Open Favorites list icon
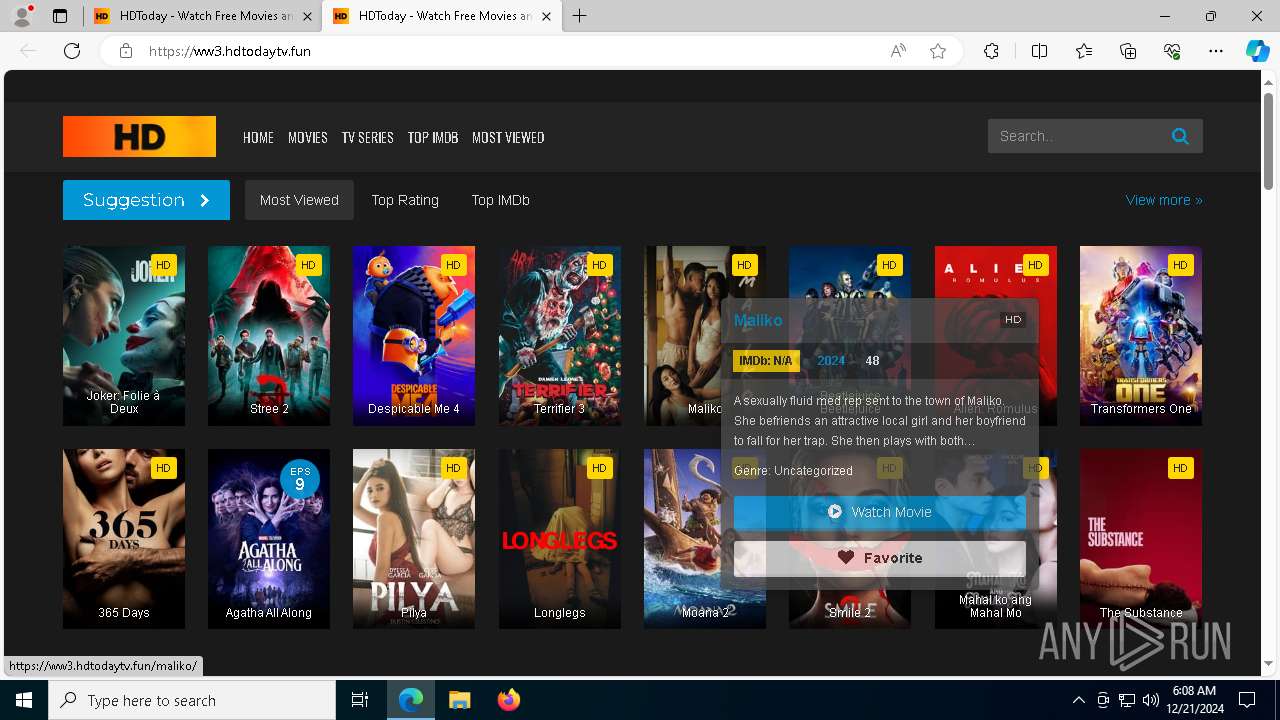The image size is (1280, 720). click(1084, 51)
